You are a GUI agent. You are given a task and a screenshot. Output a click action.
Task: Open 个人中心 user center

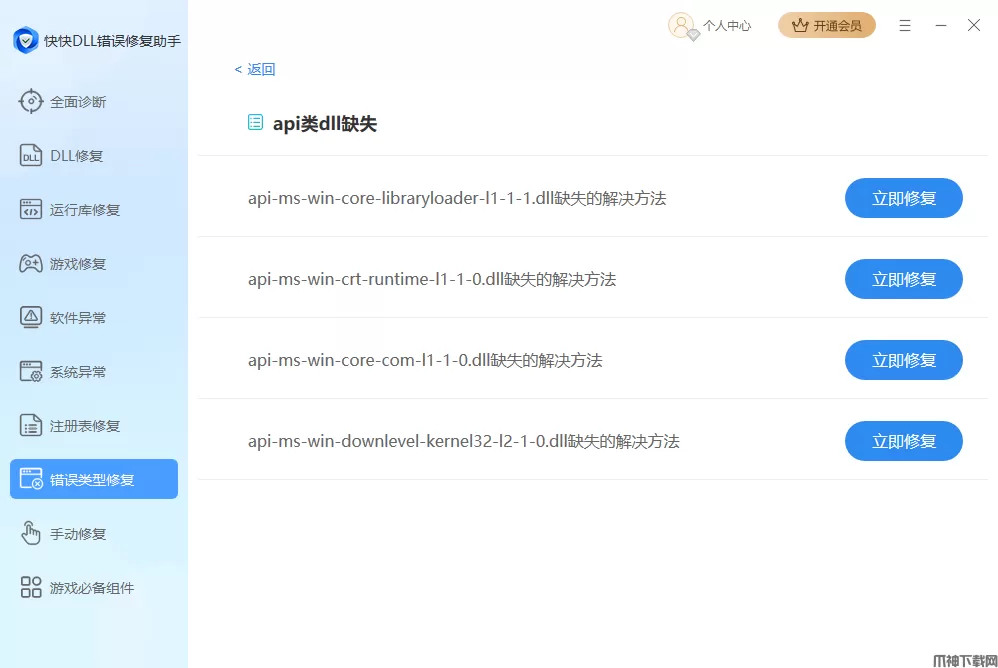click(x=726, y=26)
